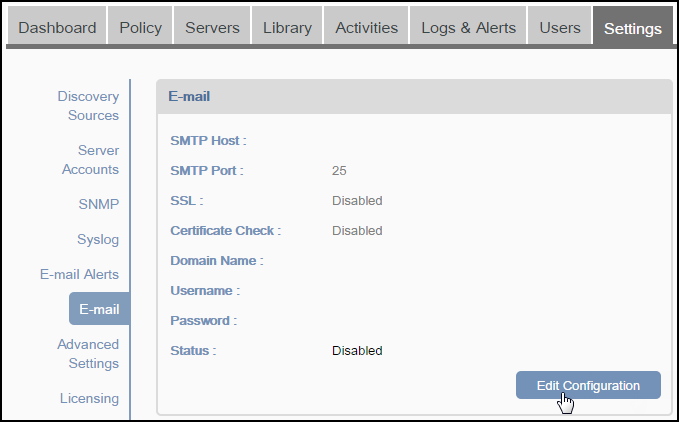Open the Dashboard tab
Image resolution: width=679 pixels, height=422 pixels.
tap(57, 26)
